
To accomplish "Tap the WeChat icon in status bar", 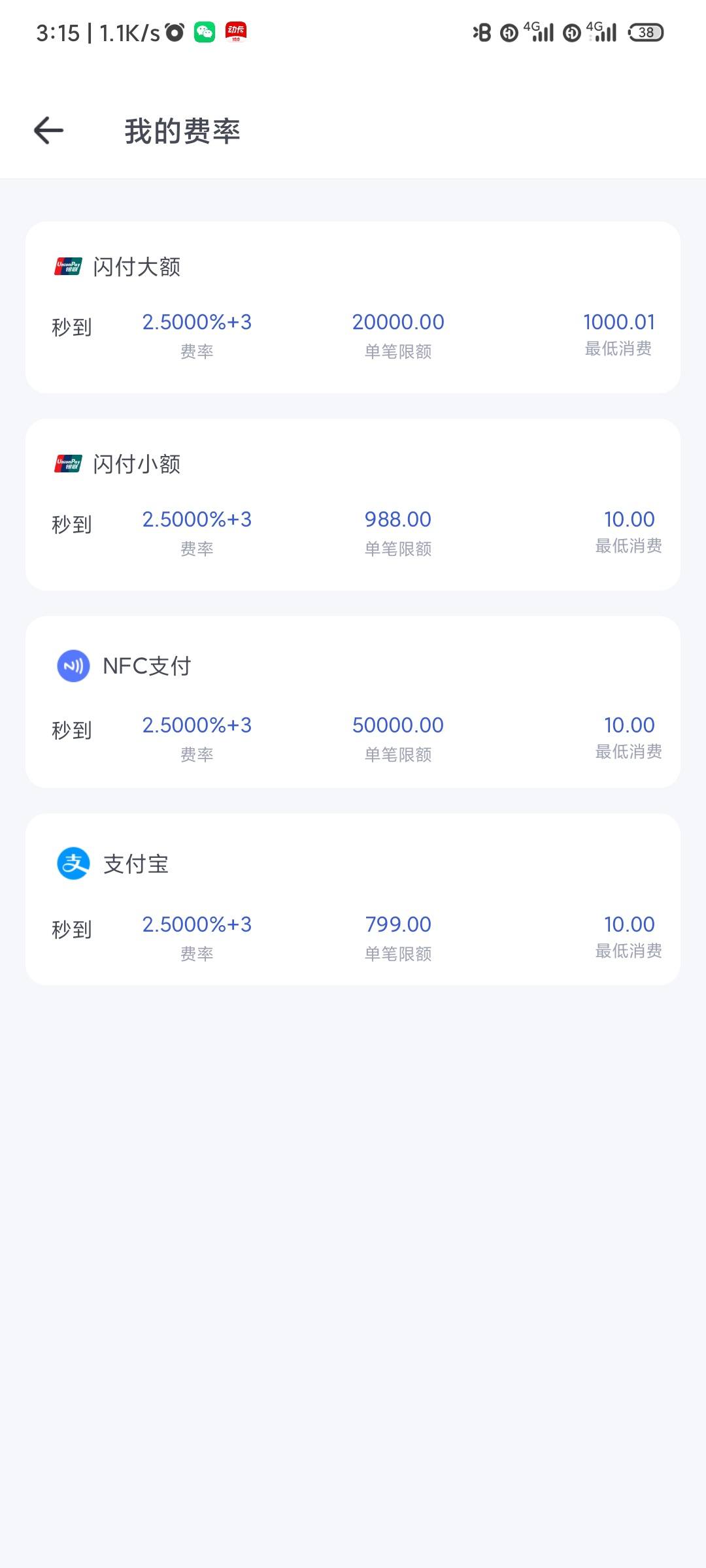I will click(205, 32).
